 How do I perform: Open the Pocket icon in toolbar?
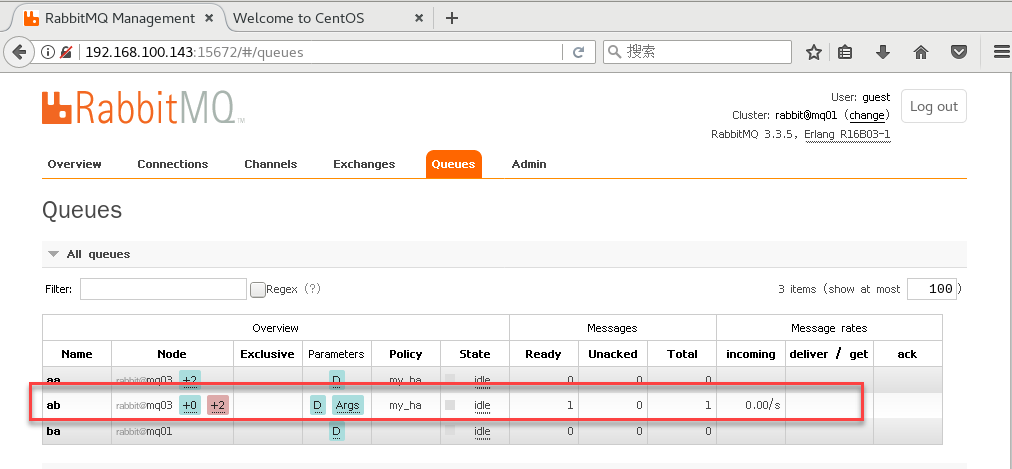[x=959, y=52]
